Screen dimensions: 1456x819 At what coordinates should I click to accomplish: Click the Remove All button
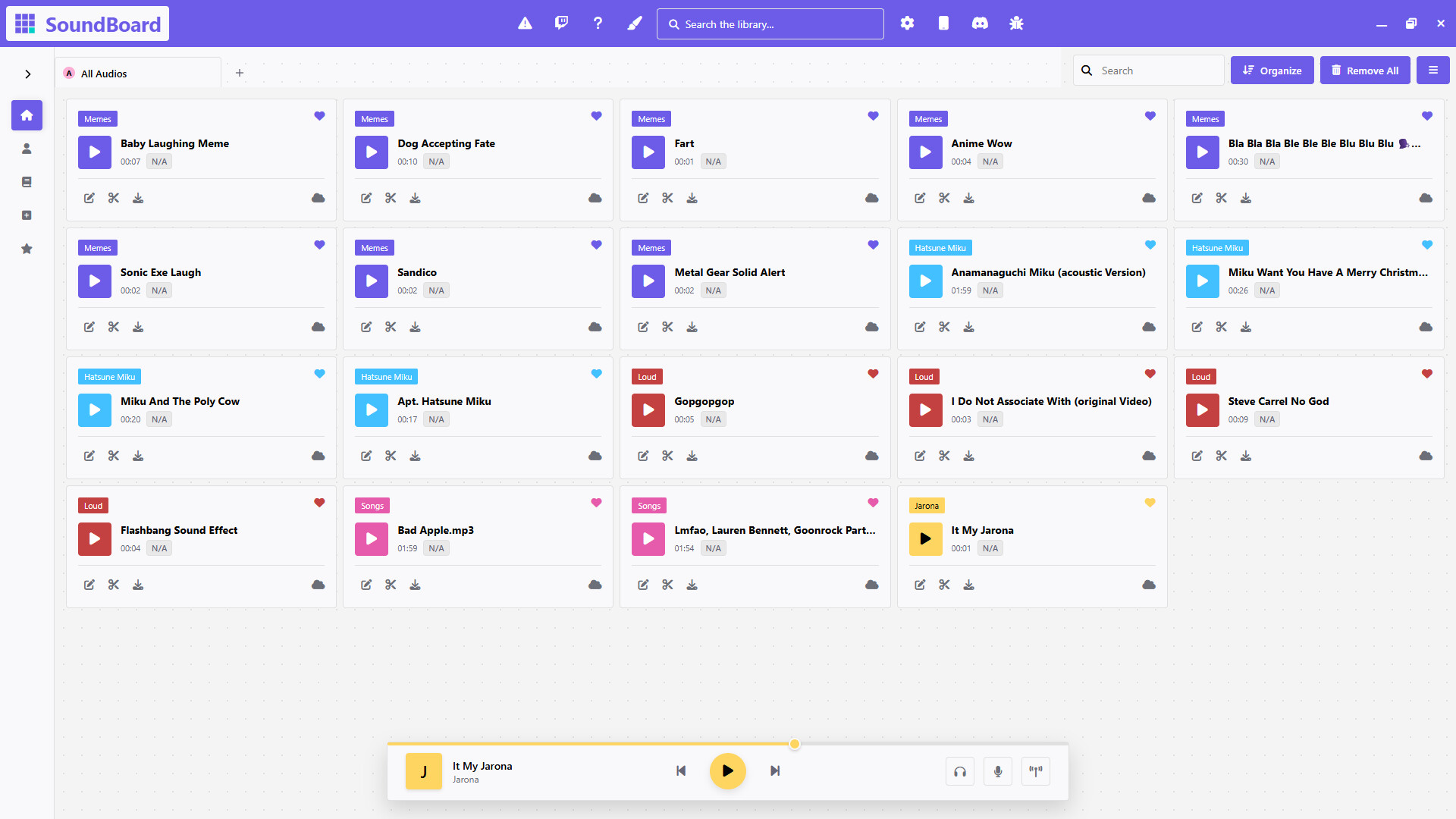point(1364,71)
